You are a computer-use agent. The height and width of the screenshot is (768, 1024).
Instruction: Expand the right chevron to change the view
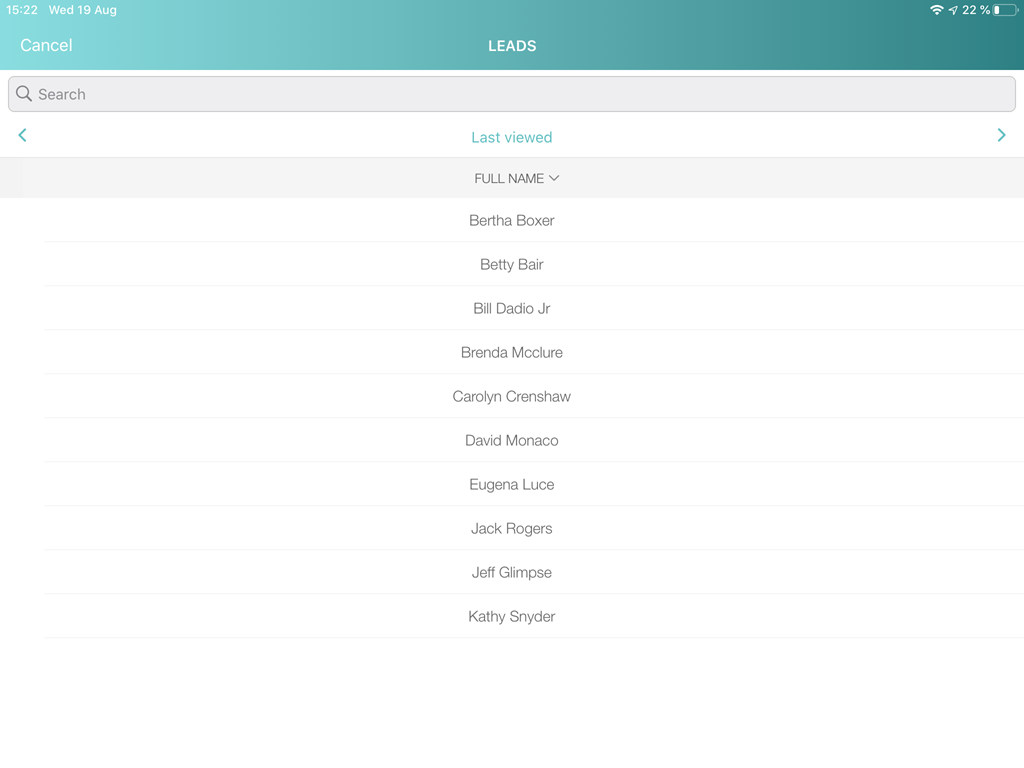pyautogui.click(x=1001, y=135)
